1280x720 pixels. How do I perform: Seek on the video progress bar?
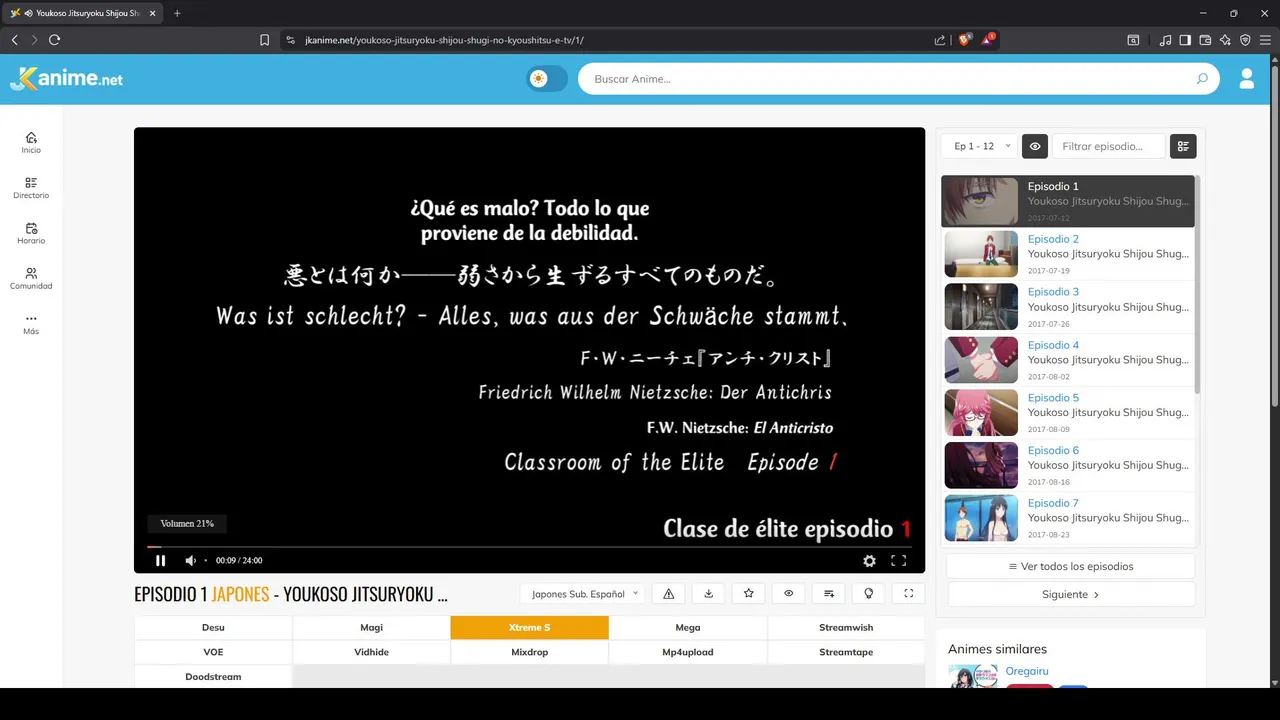click(x=529, y=547)
